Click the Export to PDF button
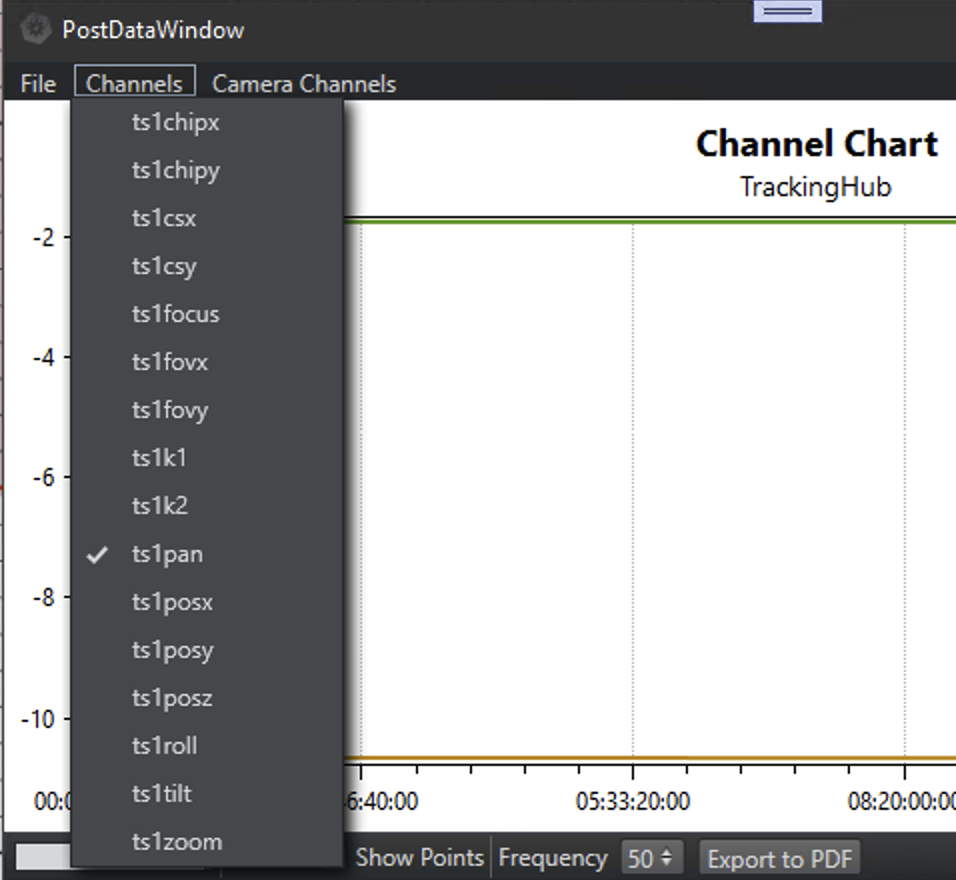 (779, 859)
